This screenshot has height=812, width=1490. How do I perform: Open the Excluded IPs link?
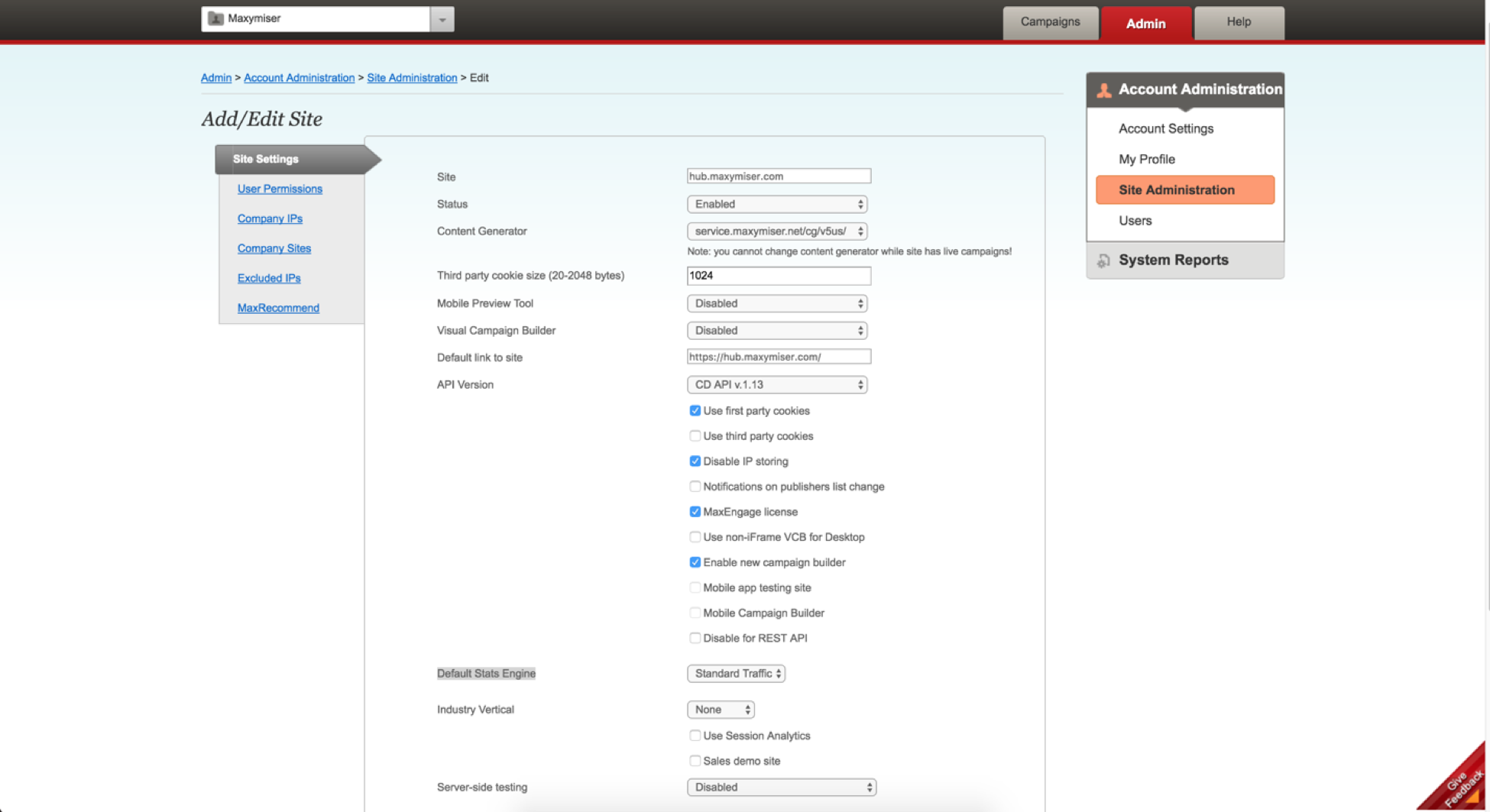[269, 279]
